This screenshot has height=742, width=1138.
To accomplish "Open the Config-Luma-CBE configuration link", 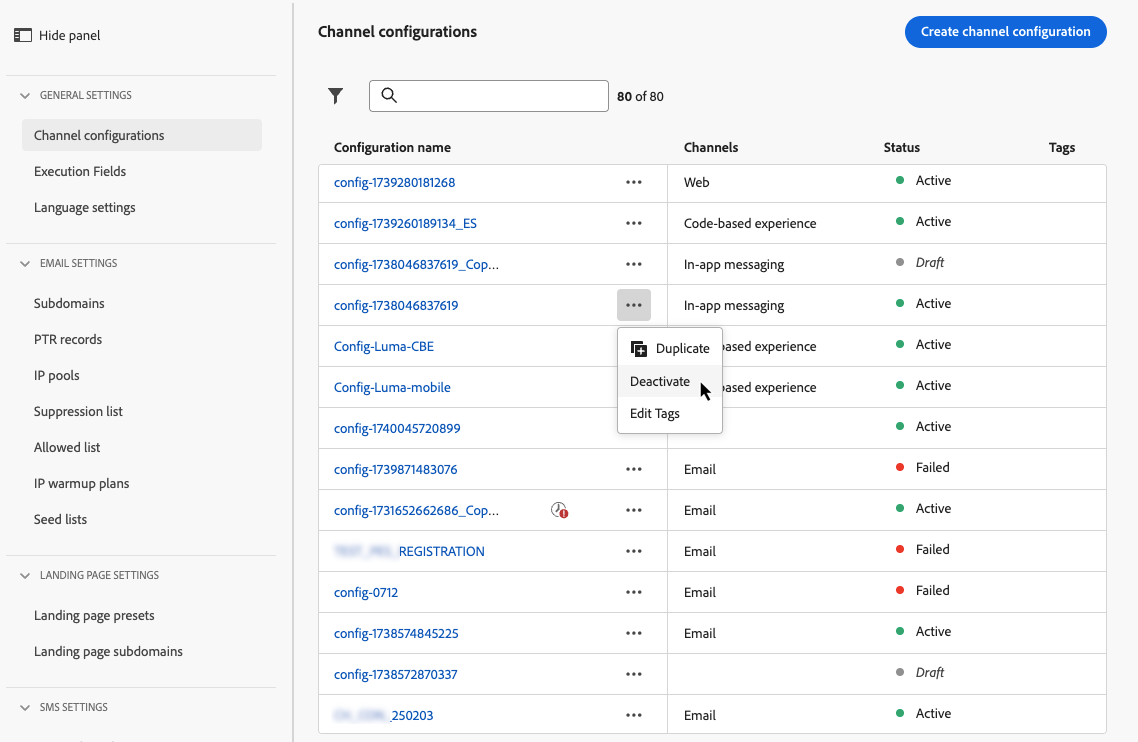I will pyautogui.click(x=384, y=347).
